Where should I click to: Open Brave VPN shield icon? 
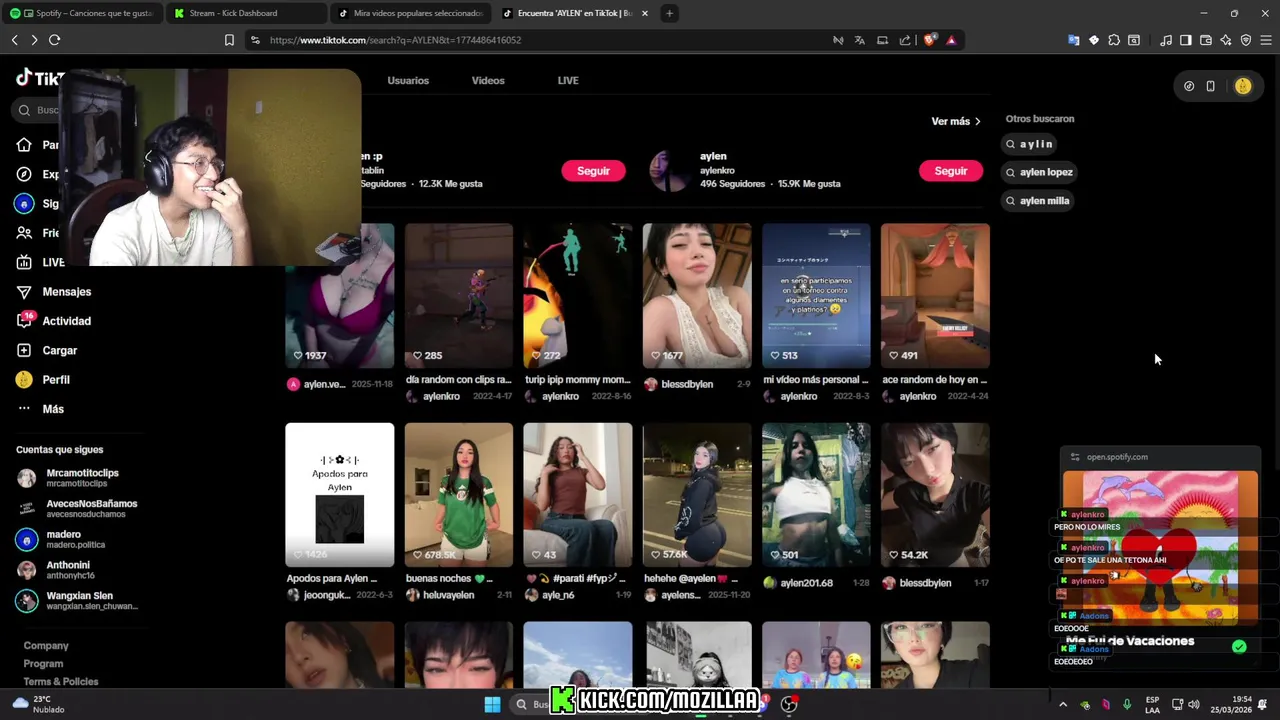click(x=1246, y=40)
